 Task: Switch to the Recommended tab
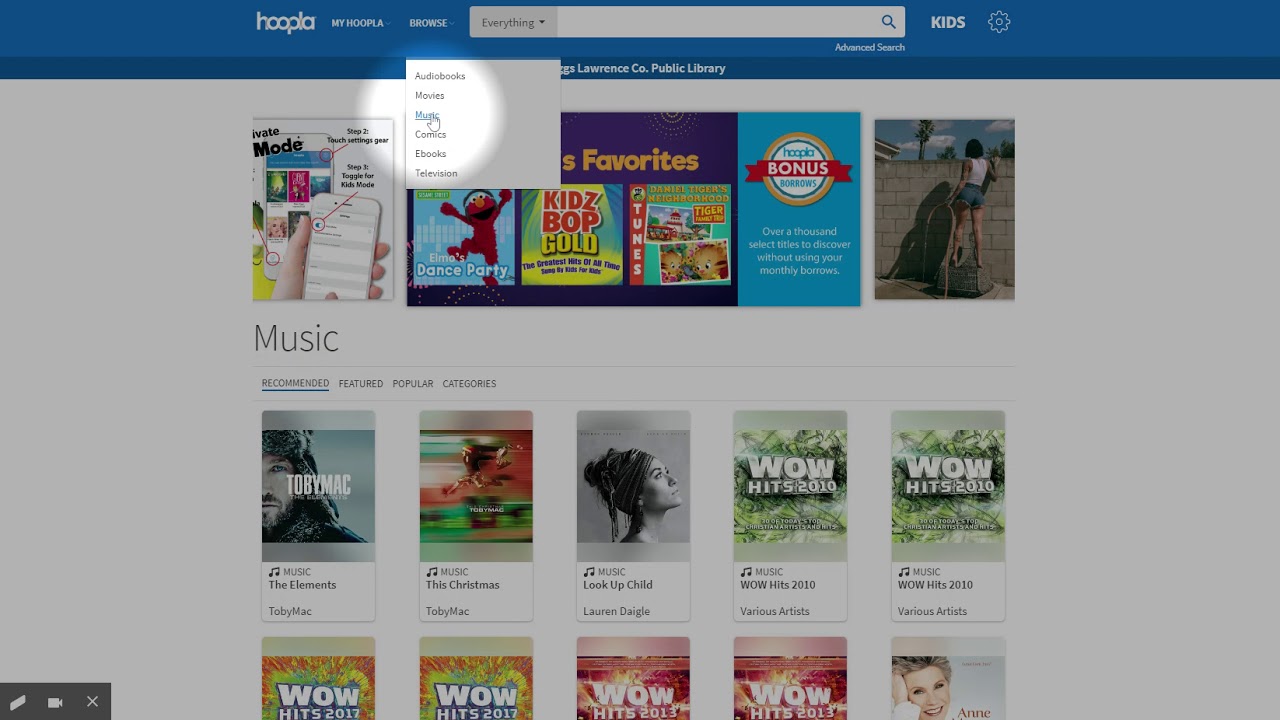click(295, 383)
